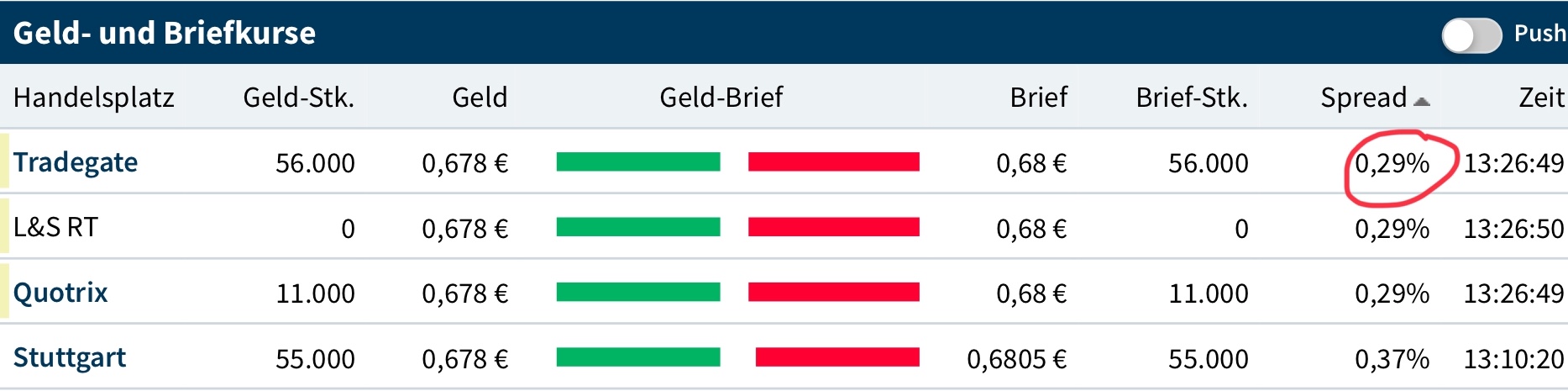Sort by Zeit column header
The image size is (1568, 391).
coord(1540,98)
